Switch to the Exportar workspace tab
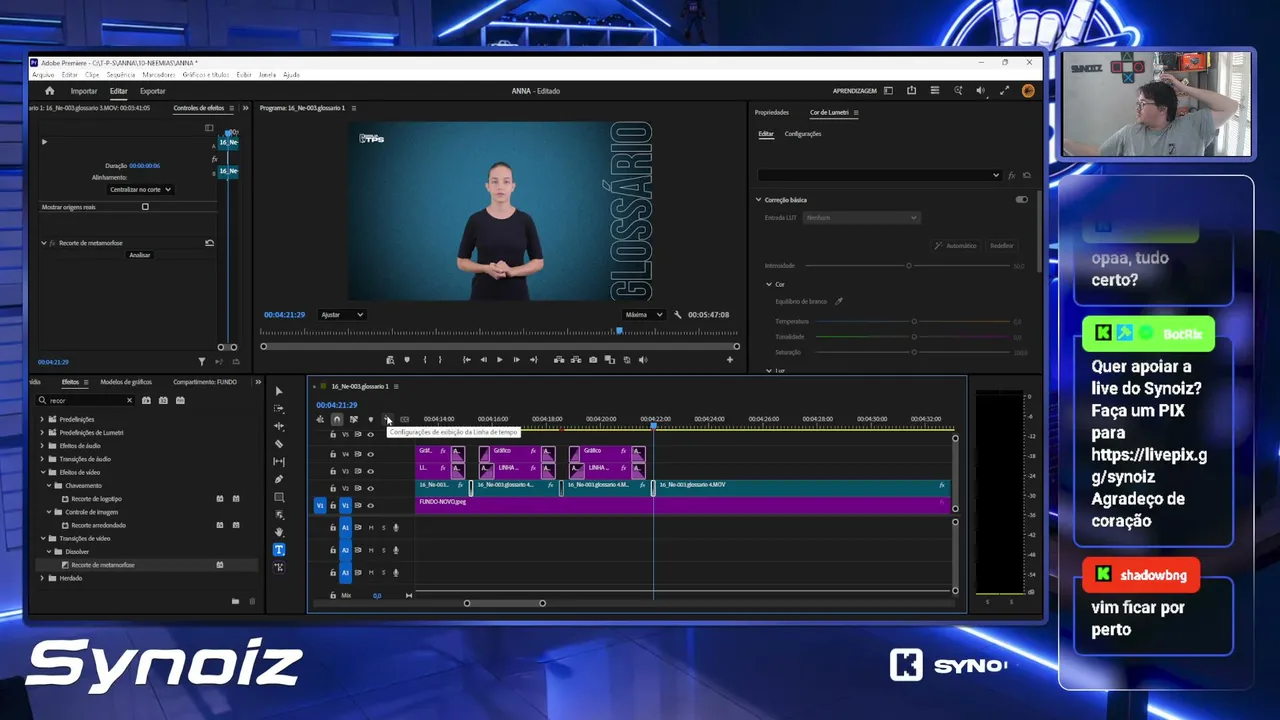Viewport: 1280px width, 720px height. click(x=153, y=91)
